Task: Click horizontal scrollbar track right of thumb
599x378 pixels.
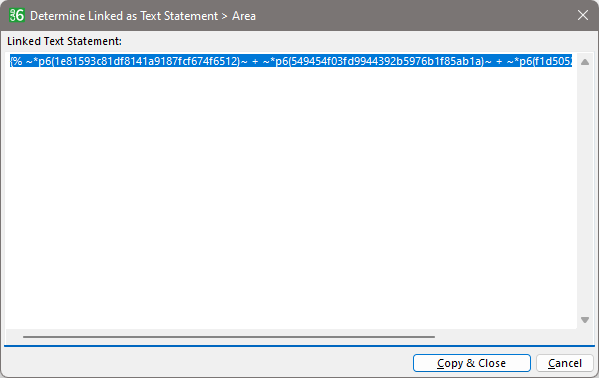Action: click(x=504, y=337)
